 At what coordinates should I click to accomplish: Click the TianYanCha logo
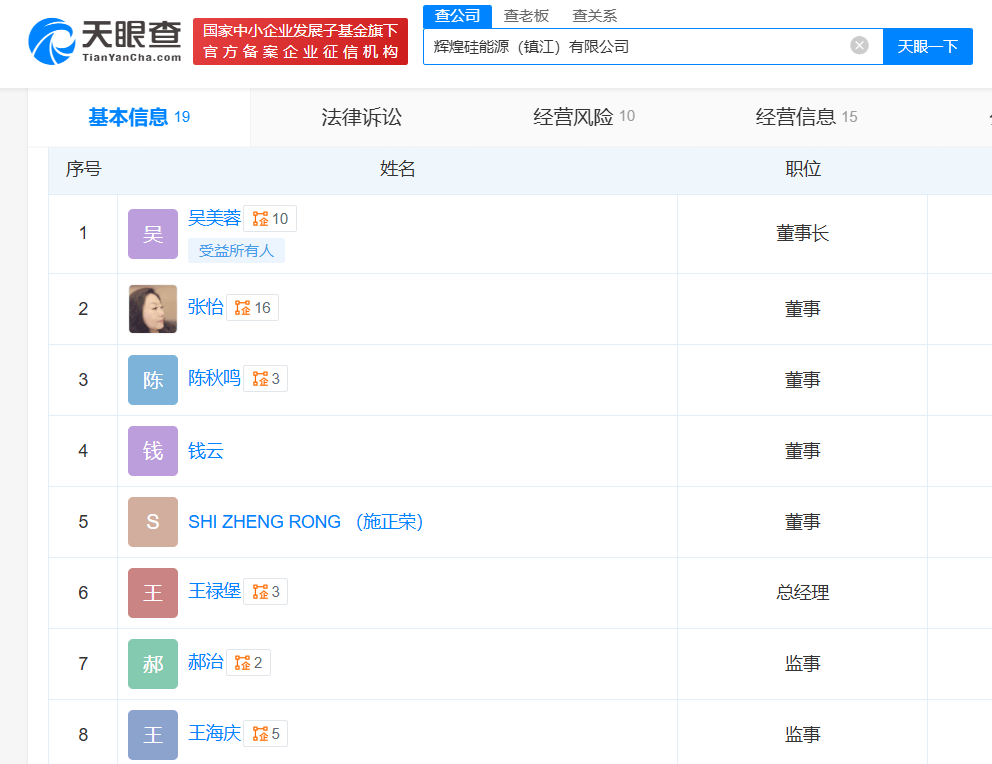point(105,41)
